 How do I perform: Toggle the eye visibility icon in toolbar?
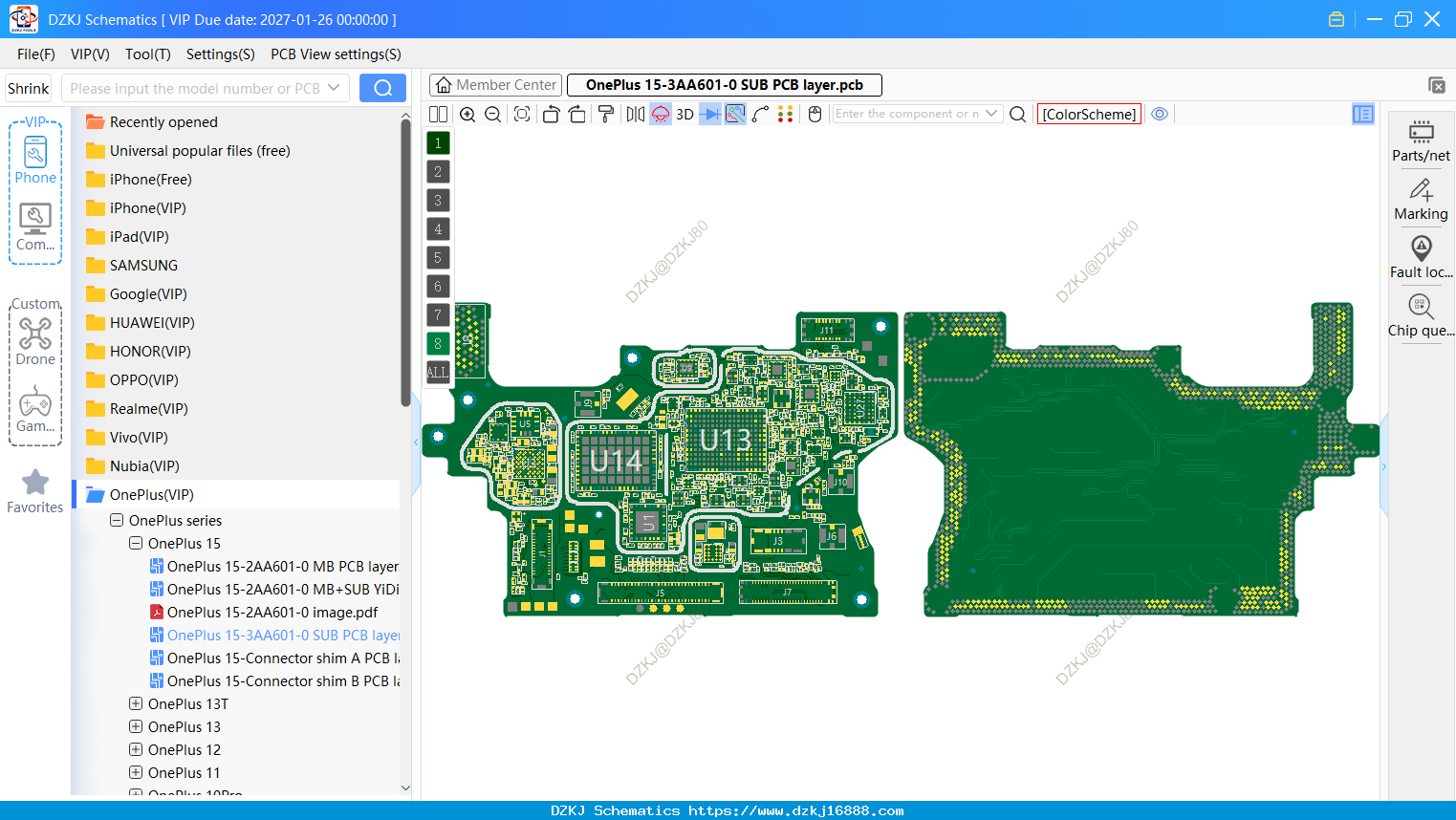[1160, 114]
